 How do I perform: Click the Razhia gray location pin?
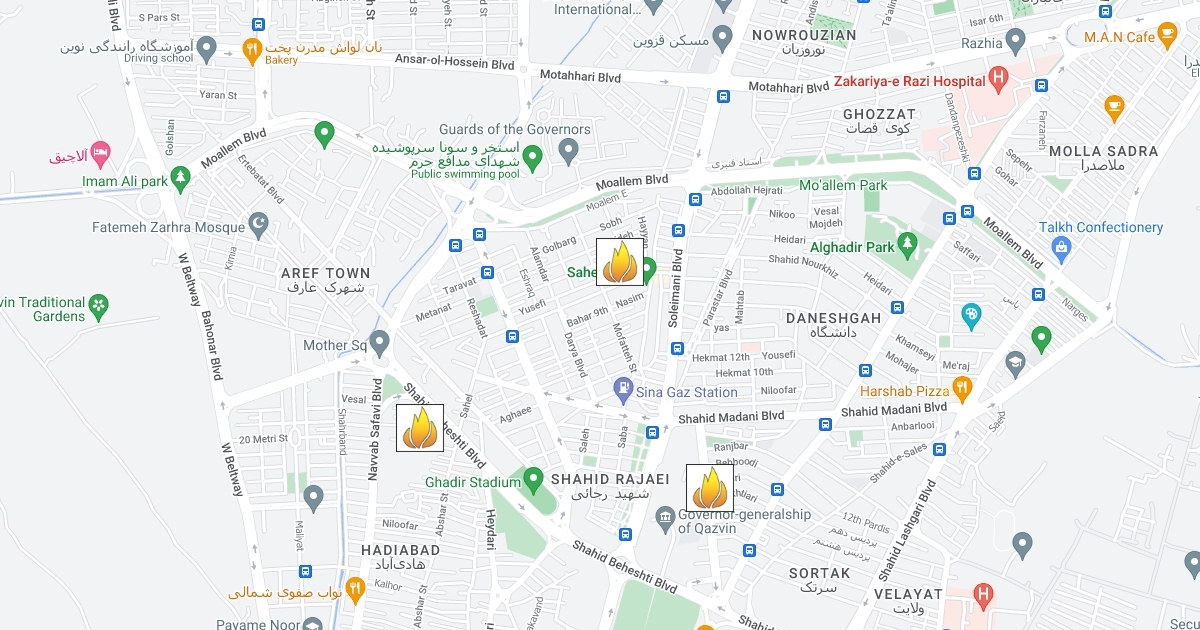click(x=1016, y=42)
